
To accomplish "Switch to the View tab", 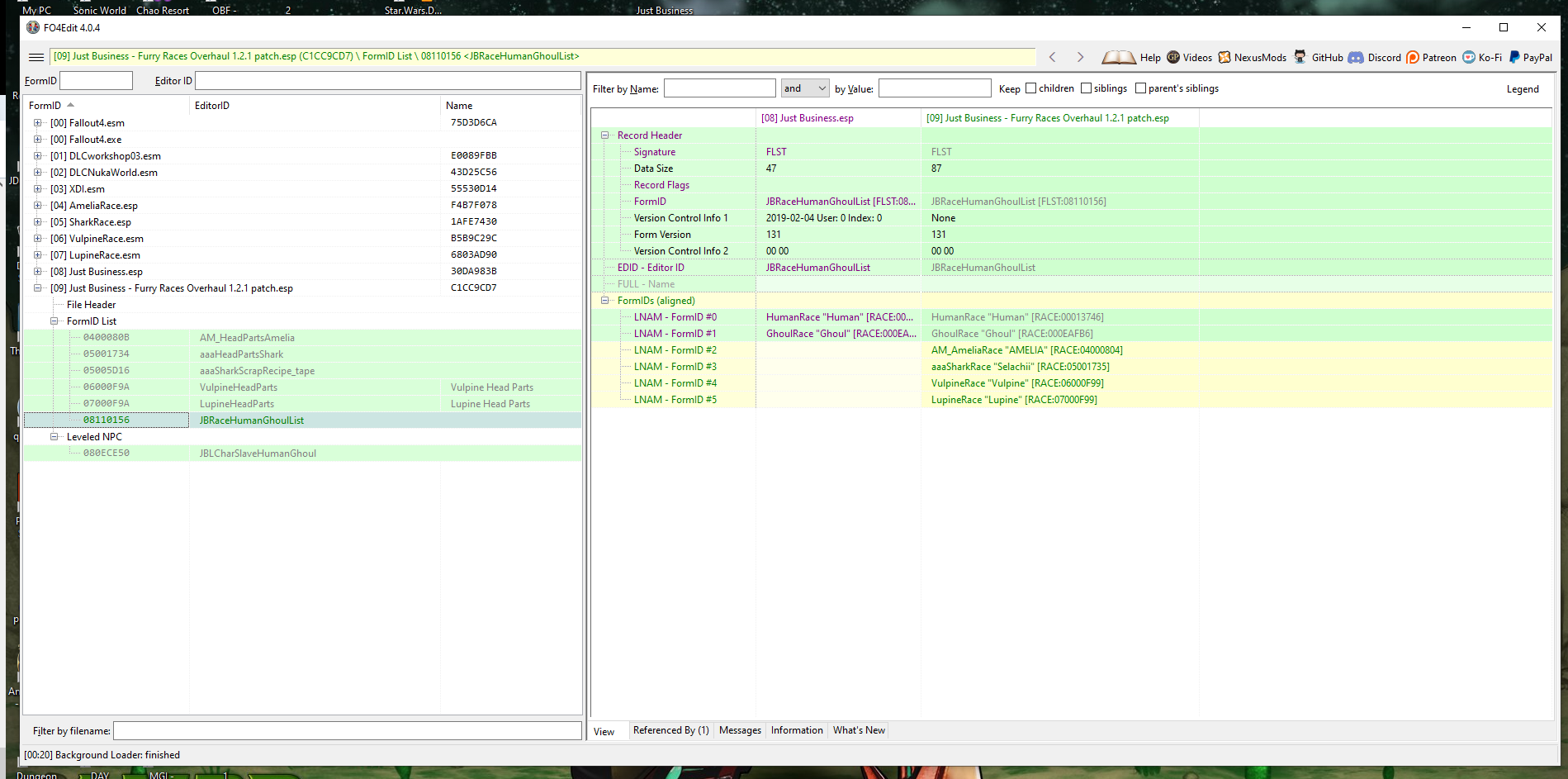I will pyautogui.click(x=604, y=731).
